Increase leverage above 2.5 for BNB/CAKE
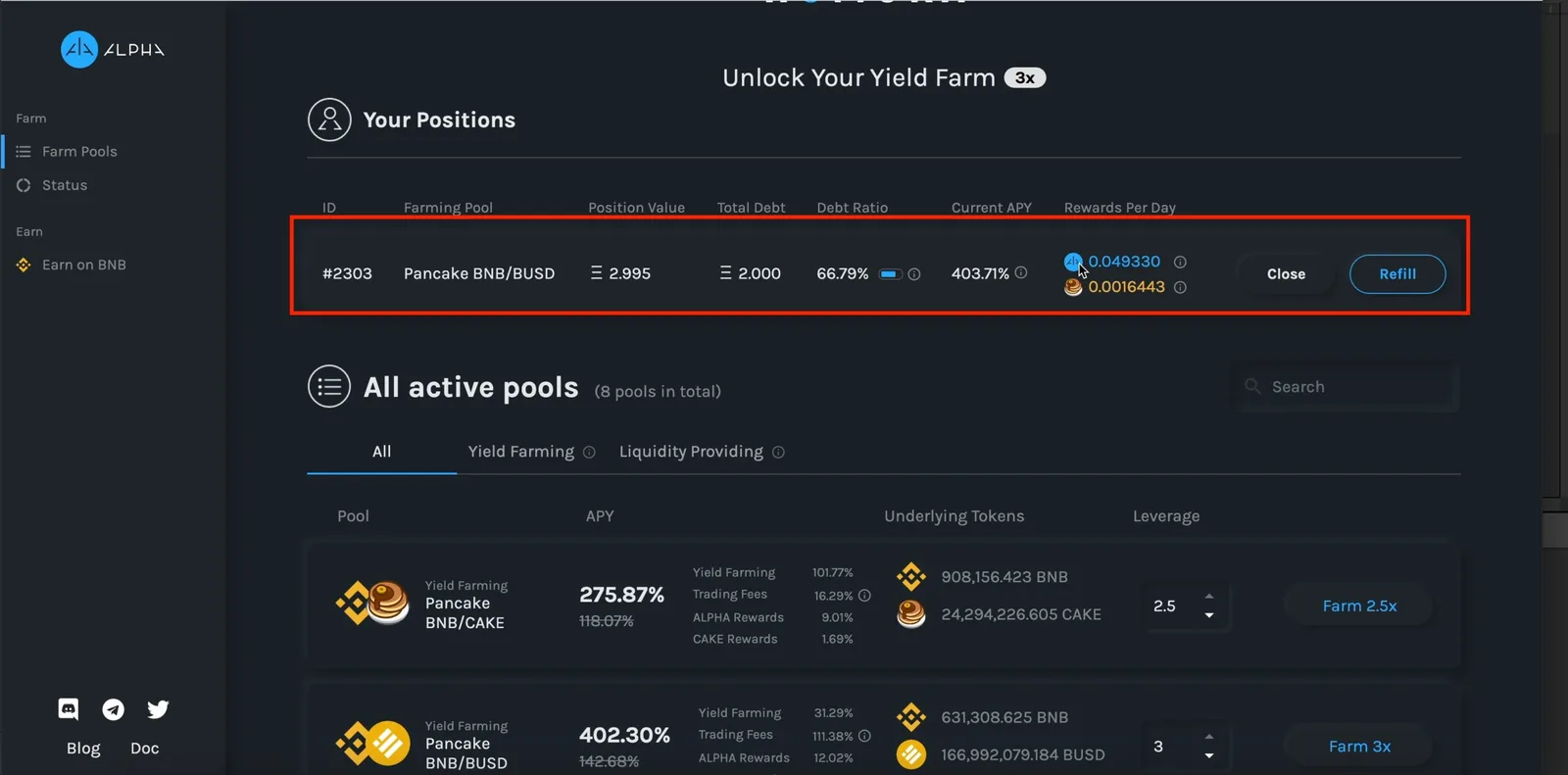This screenshot has width=1568, height=775. [1209, 597]
